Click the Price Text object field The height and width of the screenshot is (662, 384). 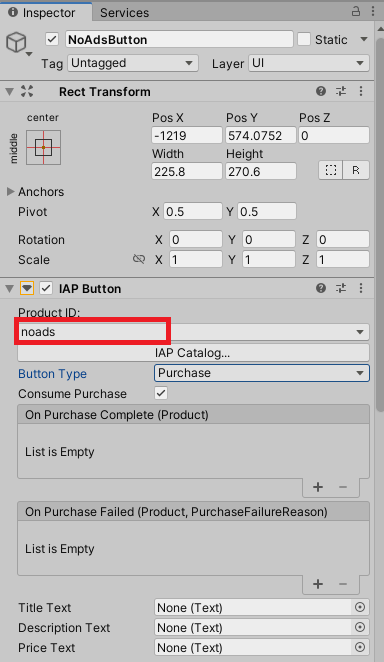253,647
